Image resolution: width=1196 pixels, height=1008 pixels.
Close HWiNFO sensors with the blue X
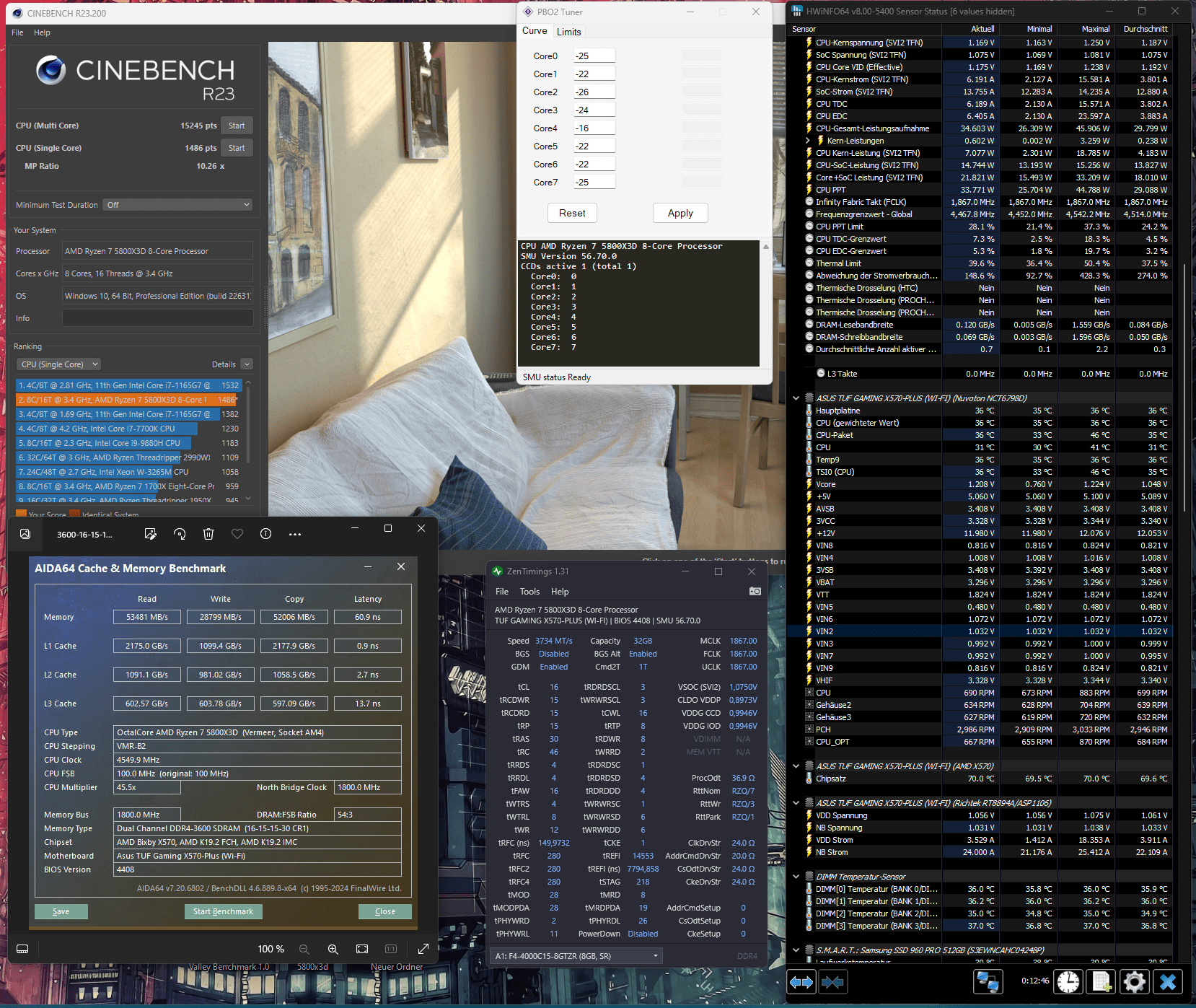point(1168,982)
